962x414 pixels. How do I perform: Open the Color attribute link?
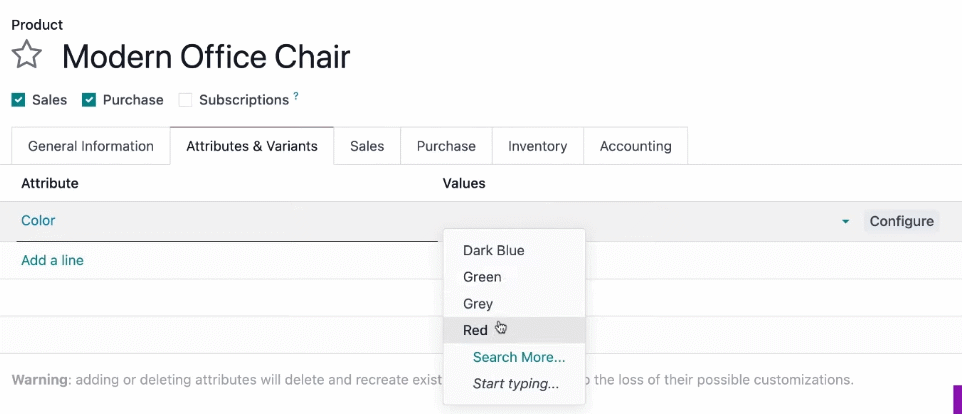(38, 220)
